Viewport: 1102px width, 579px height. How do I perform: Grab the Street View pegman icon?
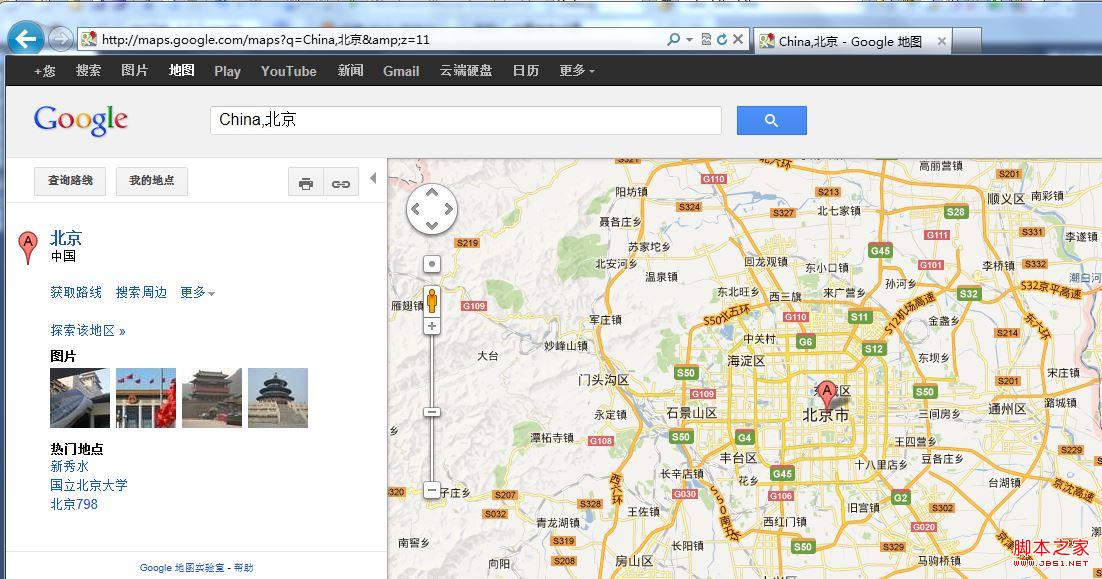432,300
